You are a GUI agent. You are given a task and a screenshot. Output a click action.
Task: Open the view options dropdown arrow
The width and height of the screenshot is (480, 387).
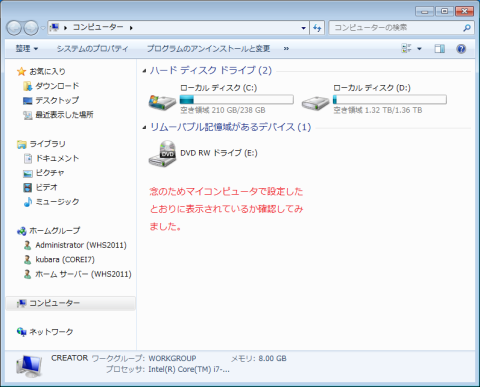tap(419, 49)
